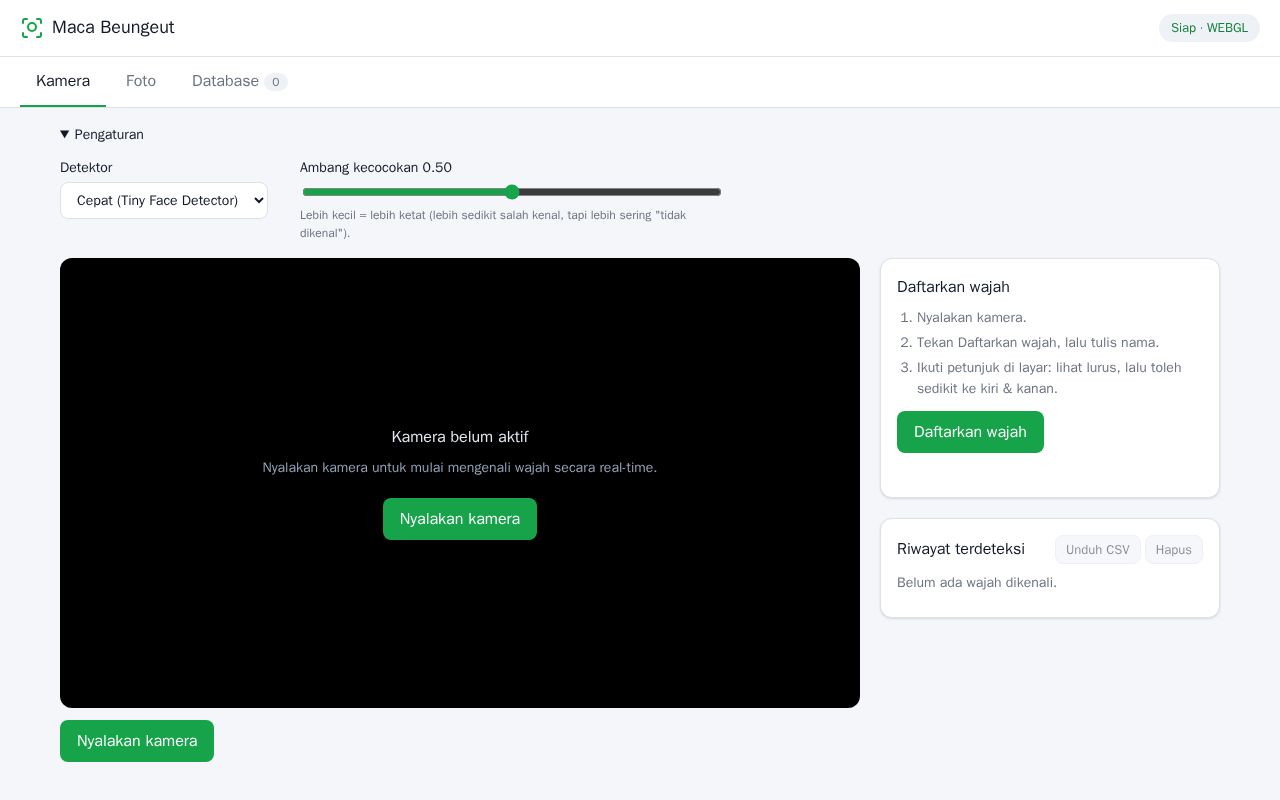
Task: Click the Maca Beungeut app title
Action: point(113,27)
